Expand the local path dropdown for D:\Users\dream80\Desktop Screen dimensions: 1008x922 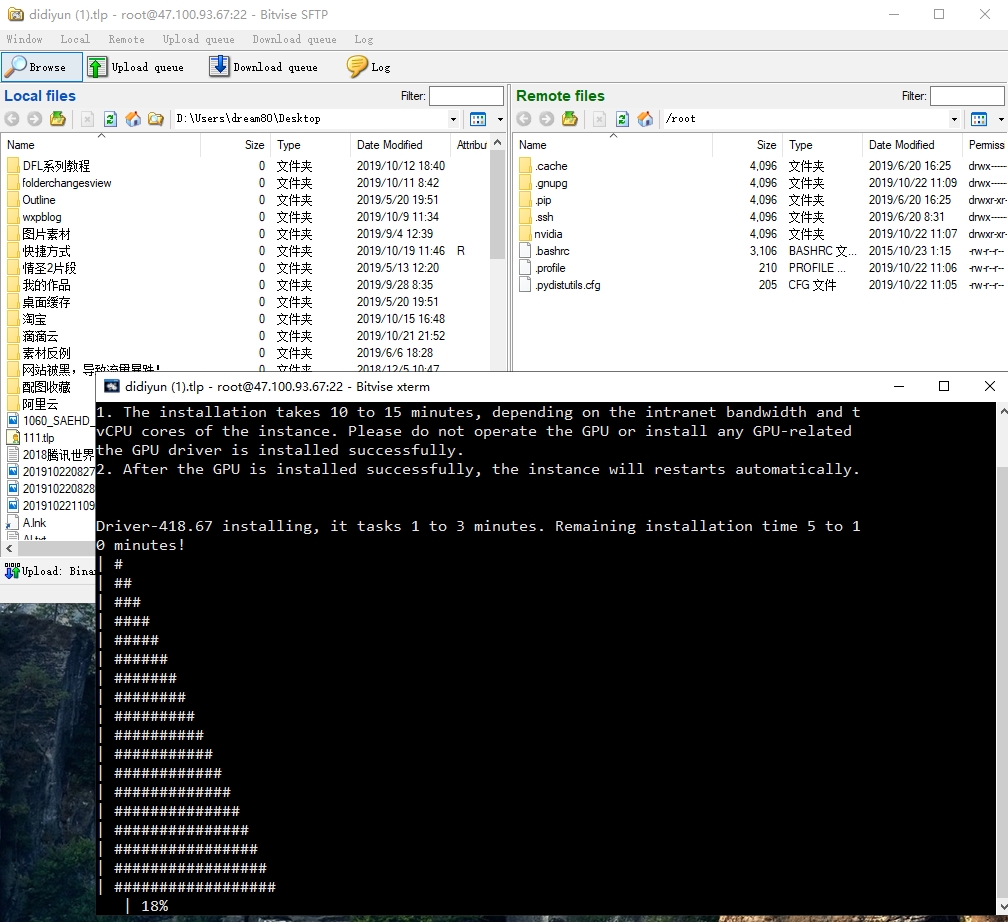pyautogui.click(x=453, y=119)
